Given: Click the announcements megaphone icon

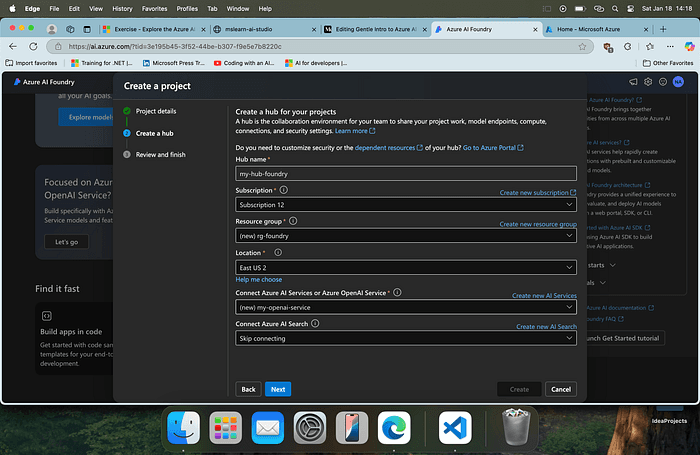Looking at the screenshot, I should 633,82.
